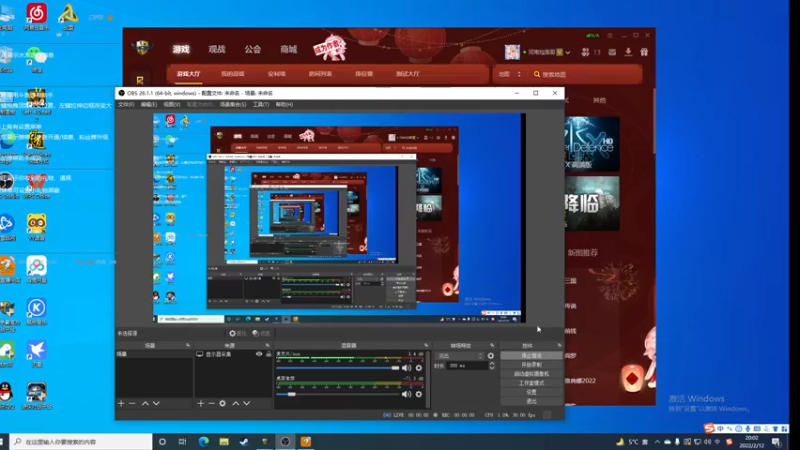Click the Windows taskbar search box
Image resolution: width=800 pixels, height=450 pixels.
(x=82, y=442)
